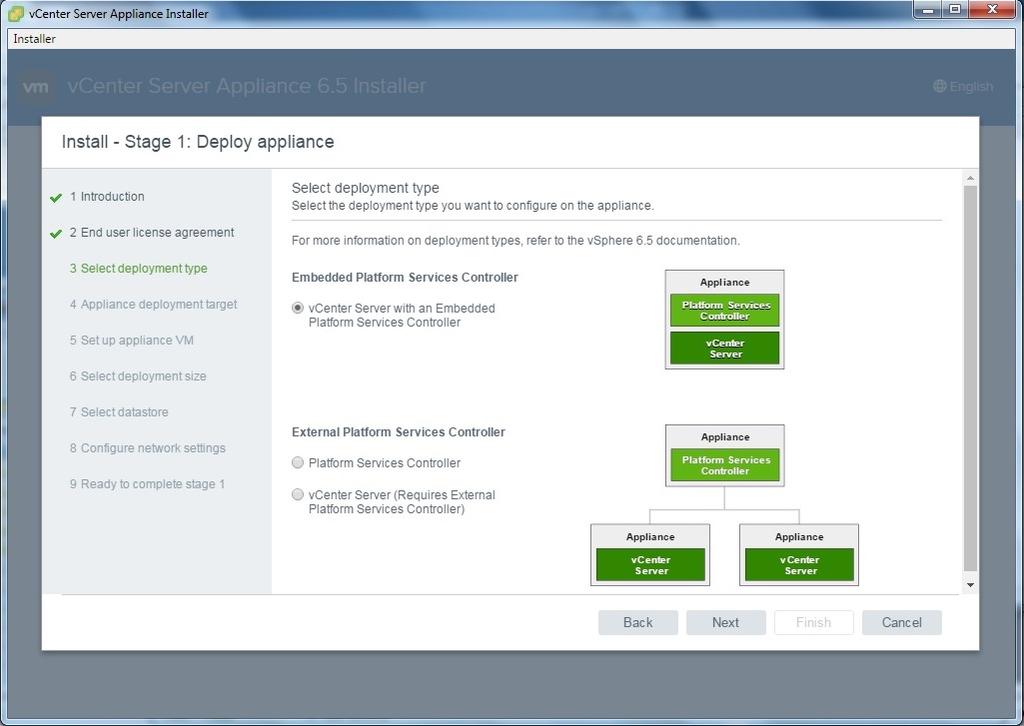Open step 7 Select datastore
The width and height of the screenshot is (1024, 726).
coord(119,412)
